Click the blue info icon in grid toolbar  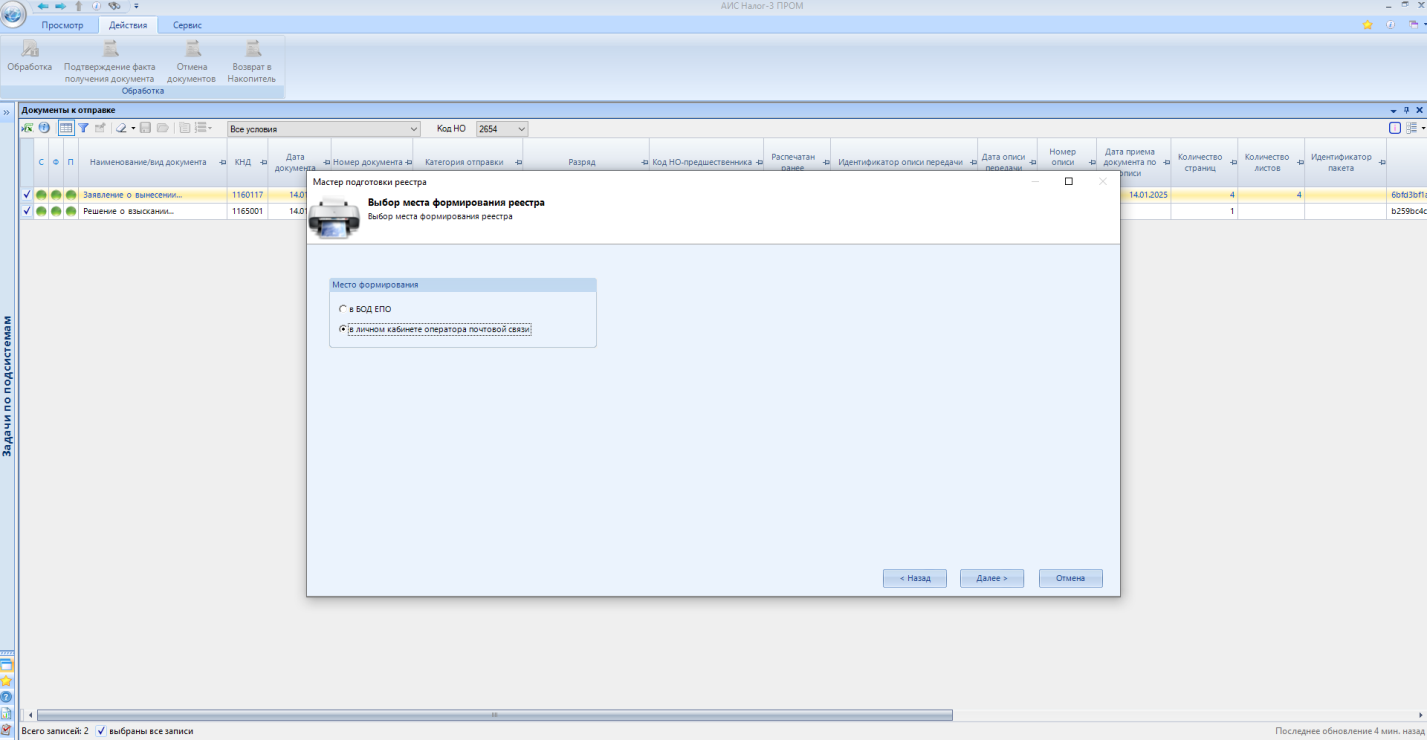click(x=44, y=128)
